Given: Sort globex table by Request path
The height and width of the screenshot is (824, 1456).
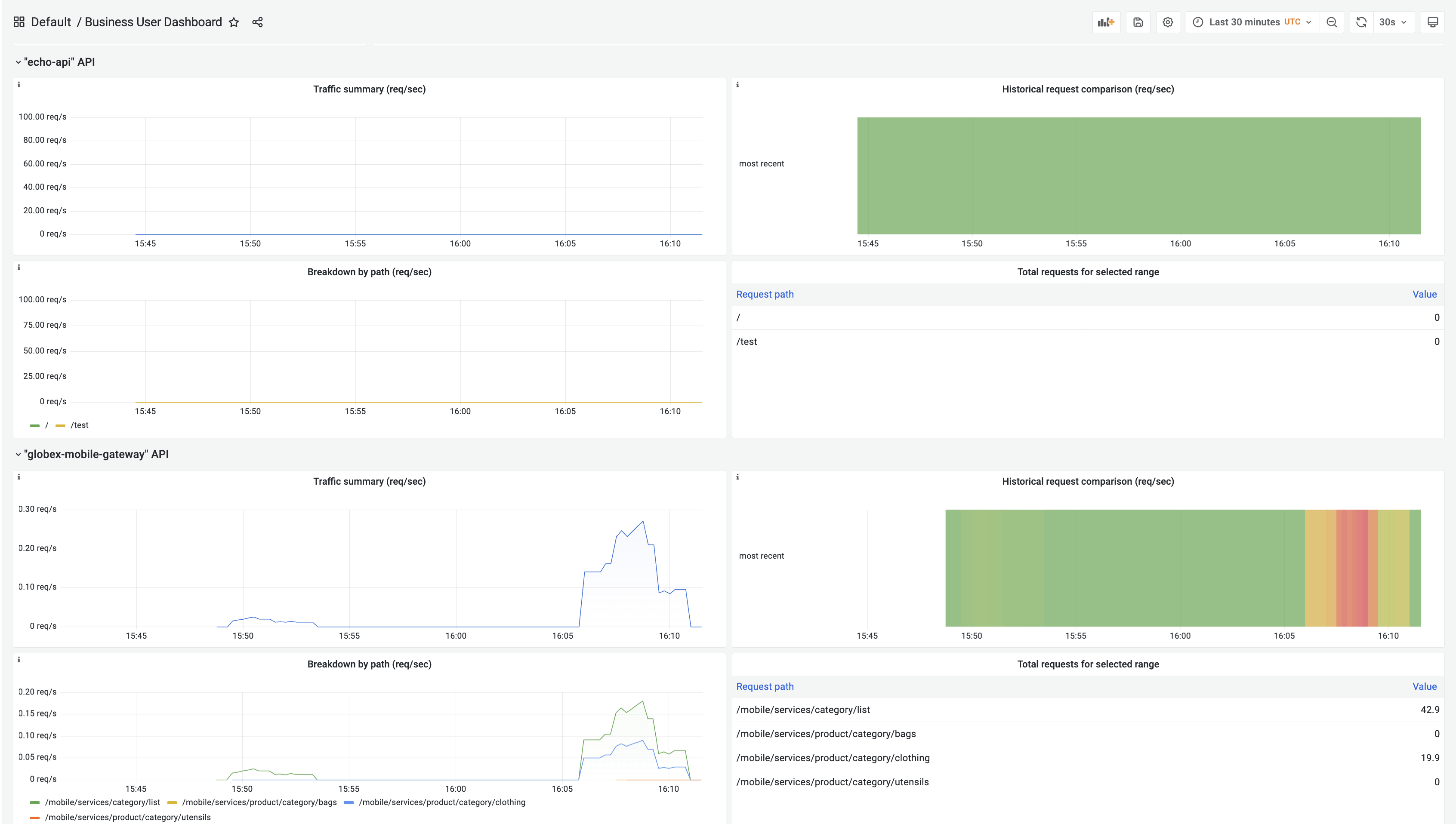Looking at the screenshot, I should click(x=765, y=686).
